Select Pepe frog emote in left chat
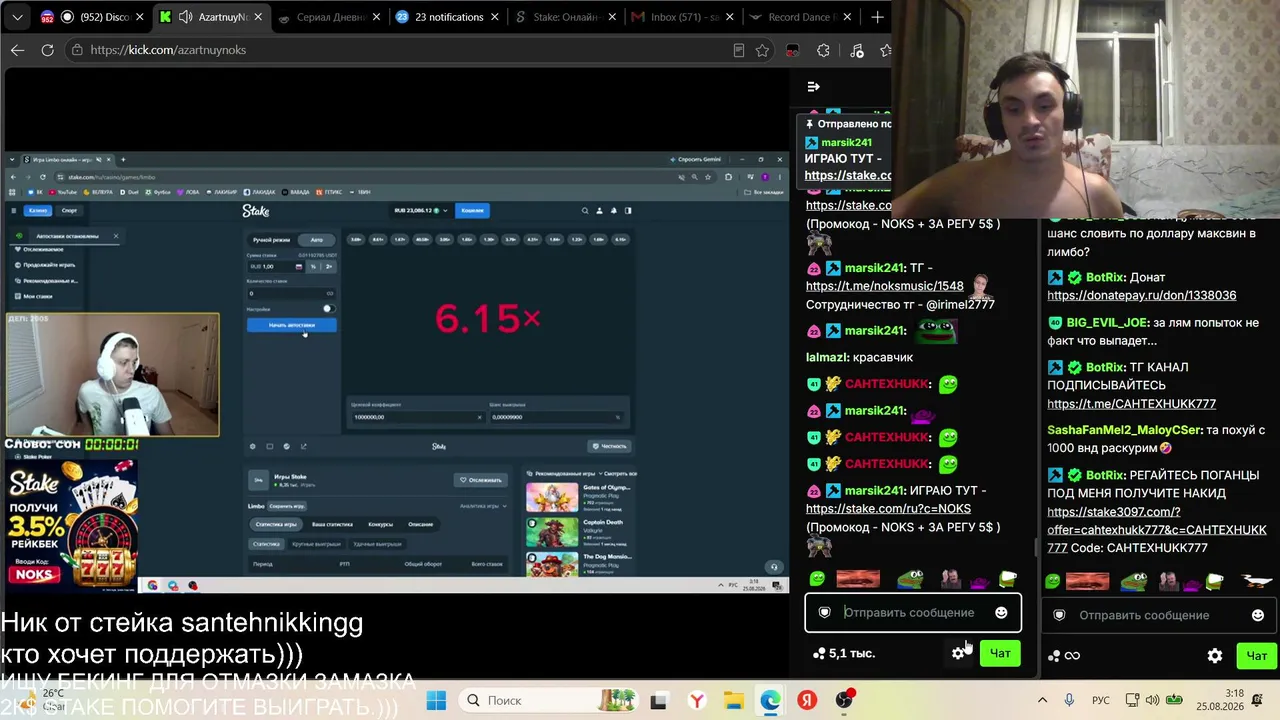The image size is (1280, 720). pyautogui.click(x=910, y=579)
